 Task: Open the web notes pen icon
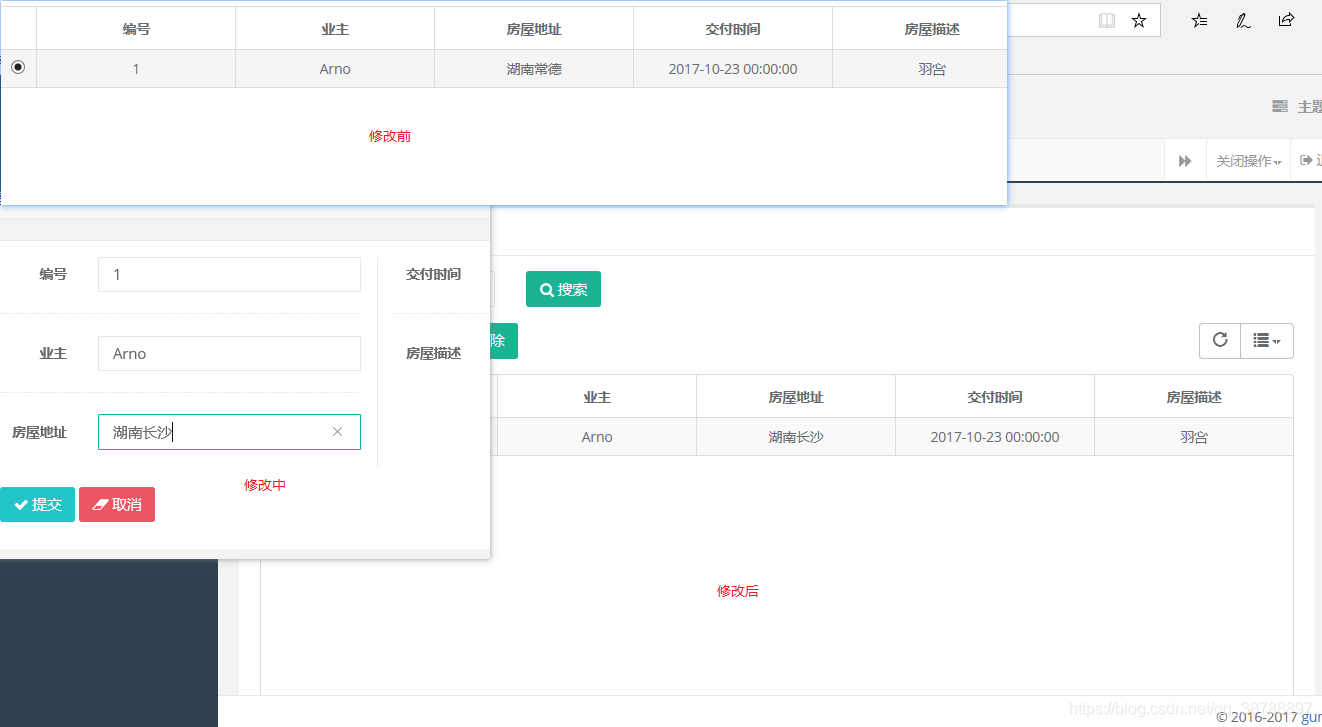pyautogui.click(x=1243, y=20)
